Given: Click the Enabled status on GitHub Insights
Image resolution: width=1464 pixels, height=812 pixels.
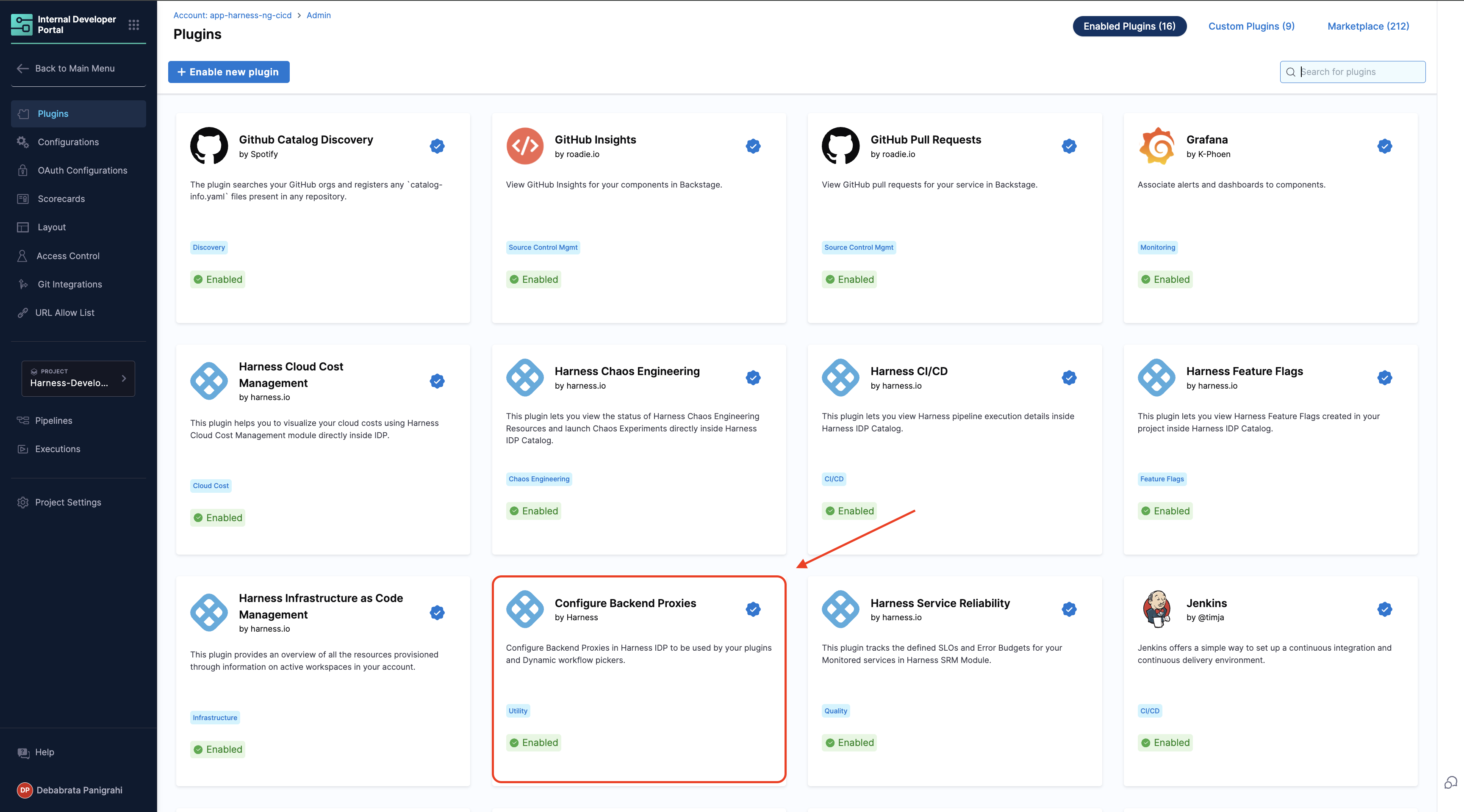Looking at the screenshot, I should click(533, 279).
